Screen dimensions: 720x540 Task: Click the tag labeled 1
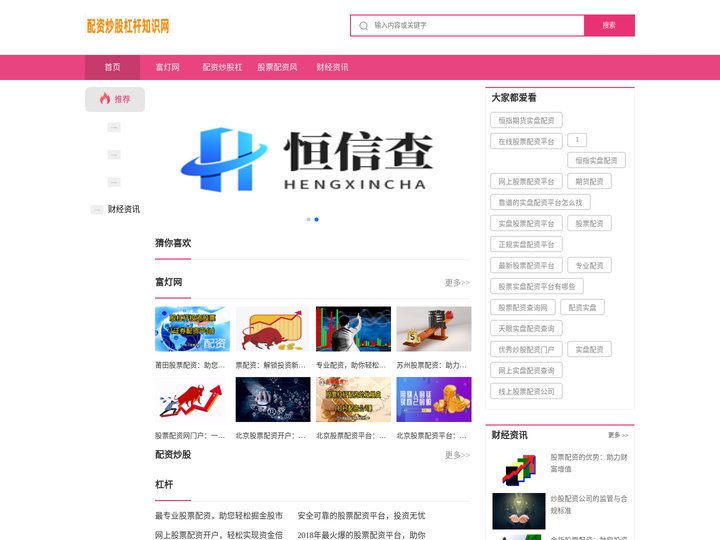(x=577, y=140)
